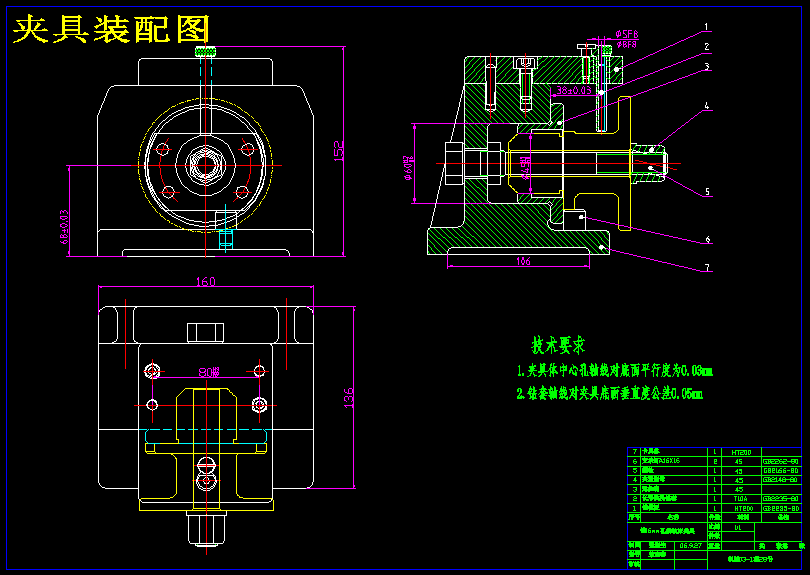Viewport: 810px width, 575px height.
Task: Click leader callout number 5
Action: tap(707, 192)
